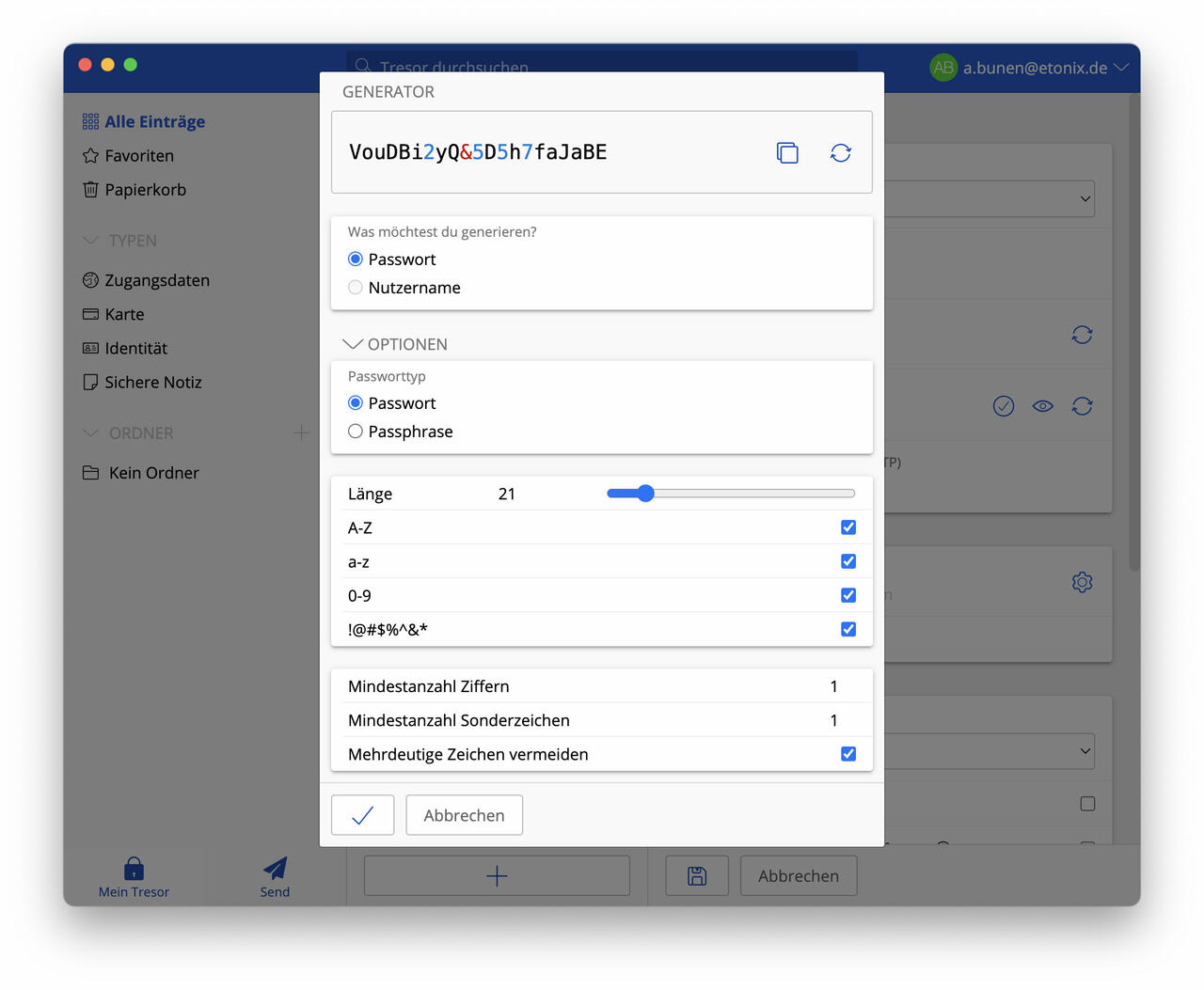This screenshot has width=1204, height=990.
Task: Collapse the TYPEN sidebar section
Action: (91, 241)
